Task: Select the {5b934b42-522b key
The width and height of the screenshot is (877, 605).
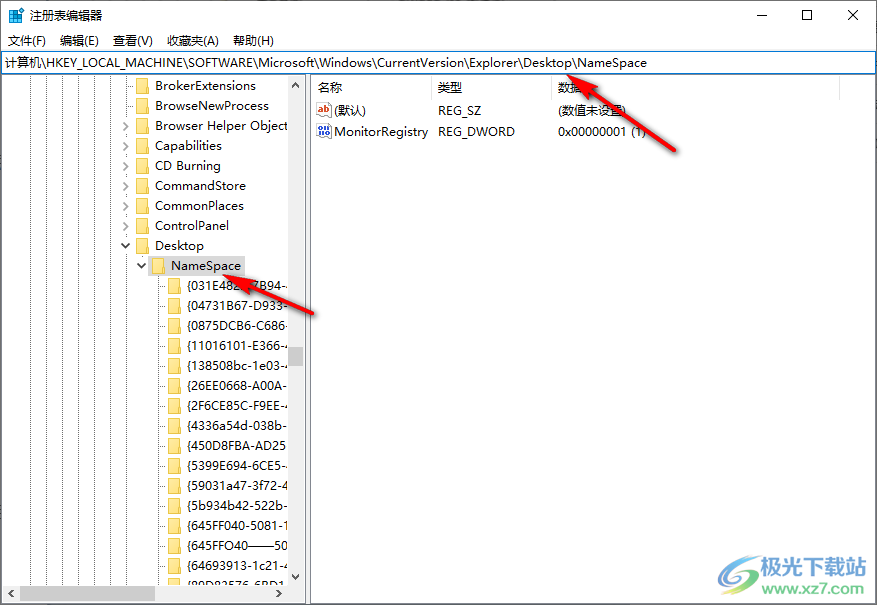Action: coord(237,506)
